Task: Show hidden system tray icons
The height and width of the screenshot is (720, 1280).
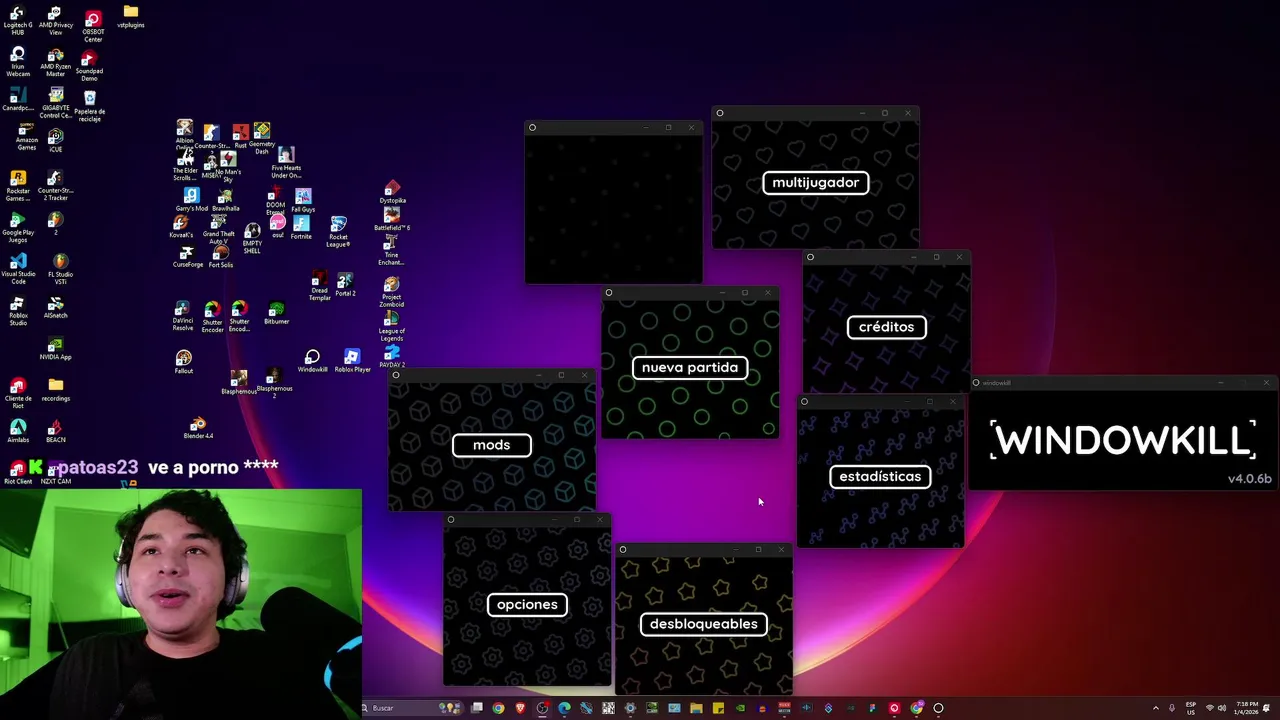Action: tap(1156, 708)
